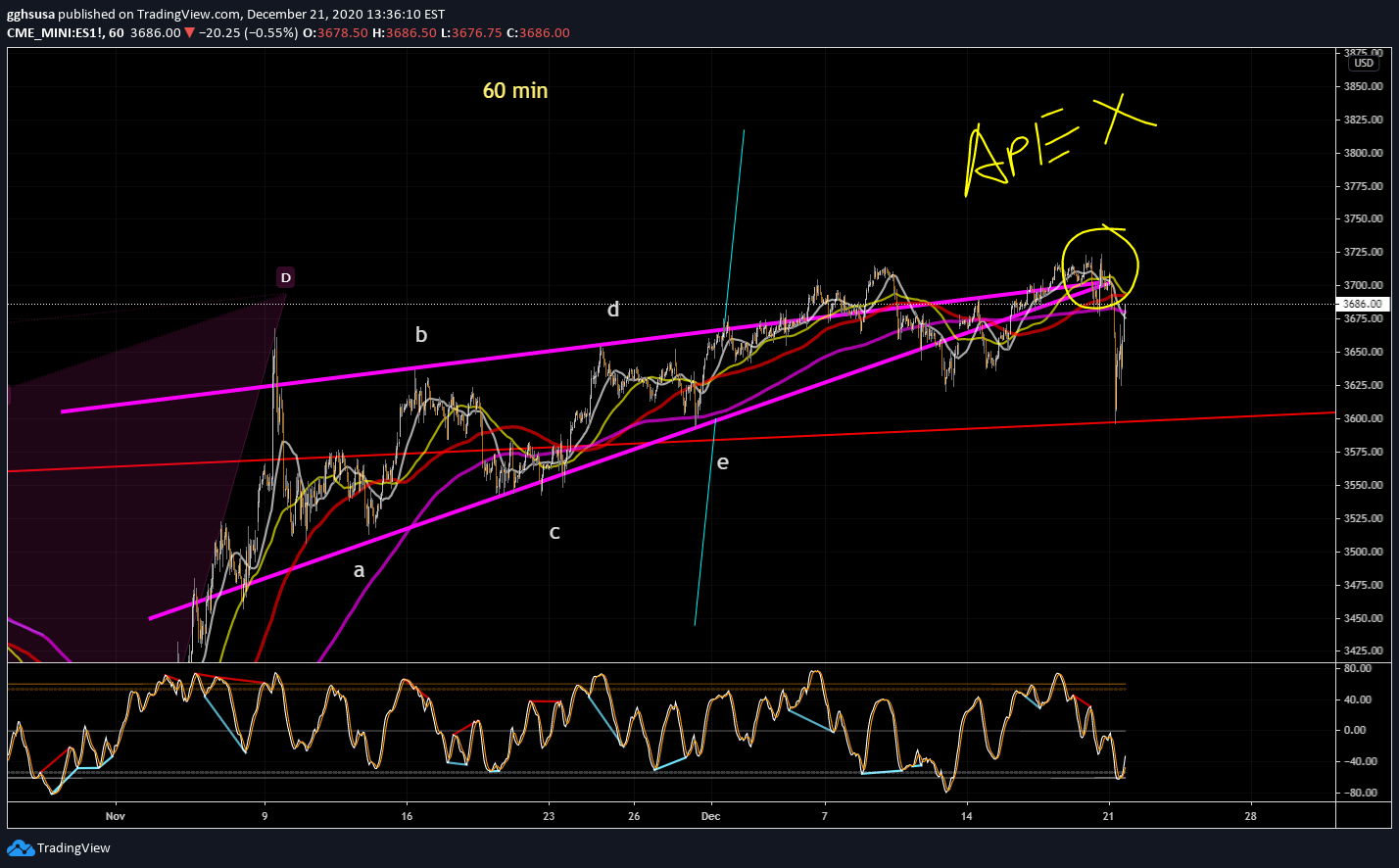1399x868 pixels.
Task: Click the '16' date label on time axis
Action: coord(407,816)
